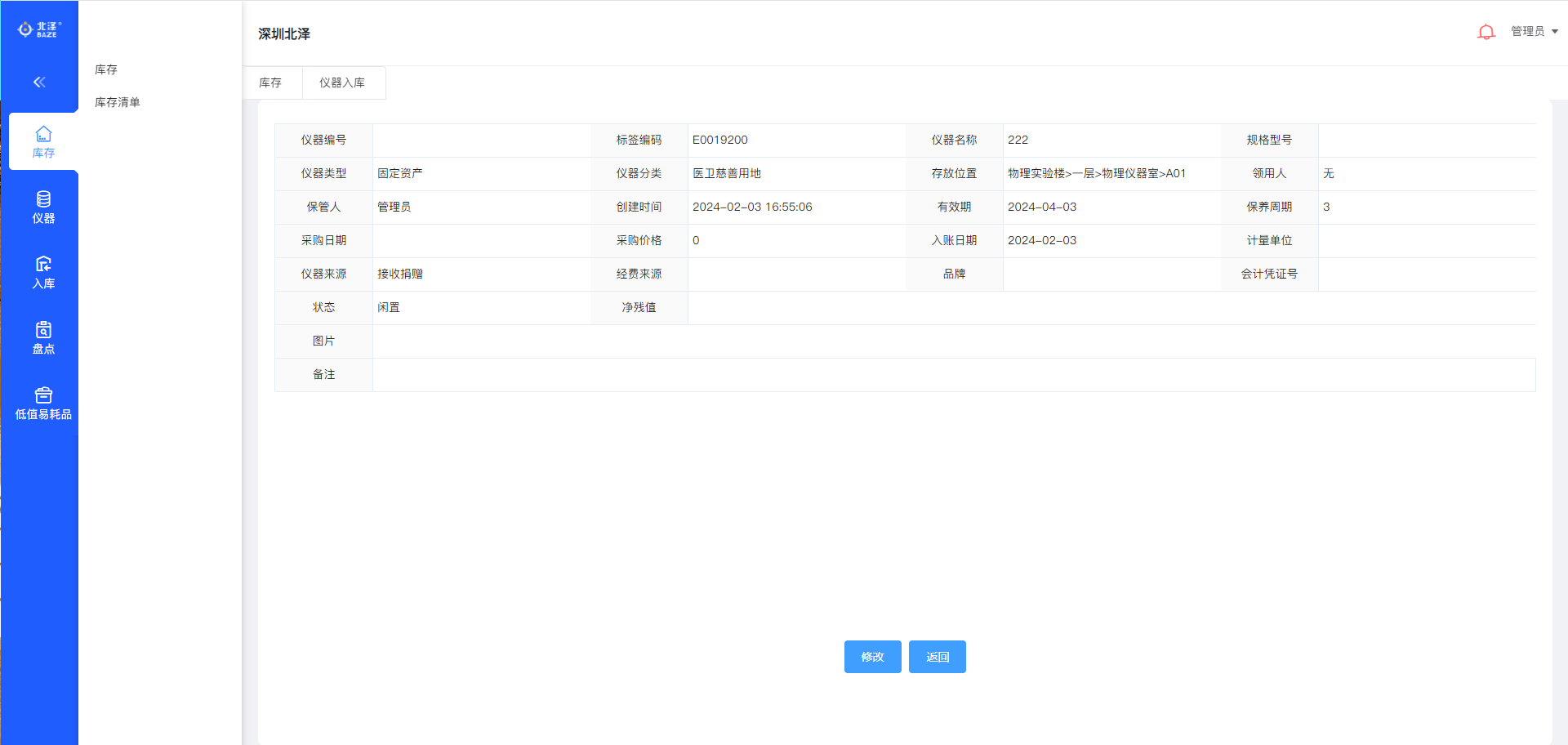Collapse the sidebar with double-chevron icon
This screenshot has height=745, width=1568.
(39, 82)
